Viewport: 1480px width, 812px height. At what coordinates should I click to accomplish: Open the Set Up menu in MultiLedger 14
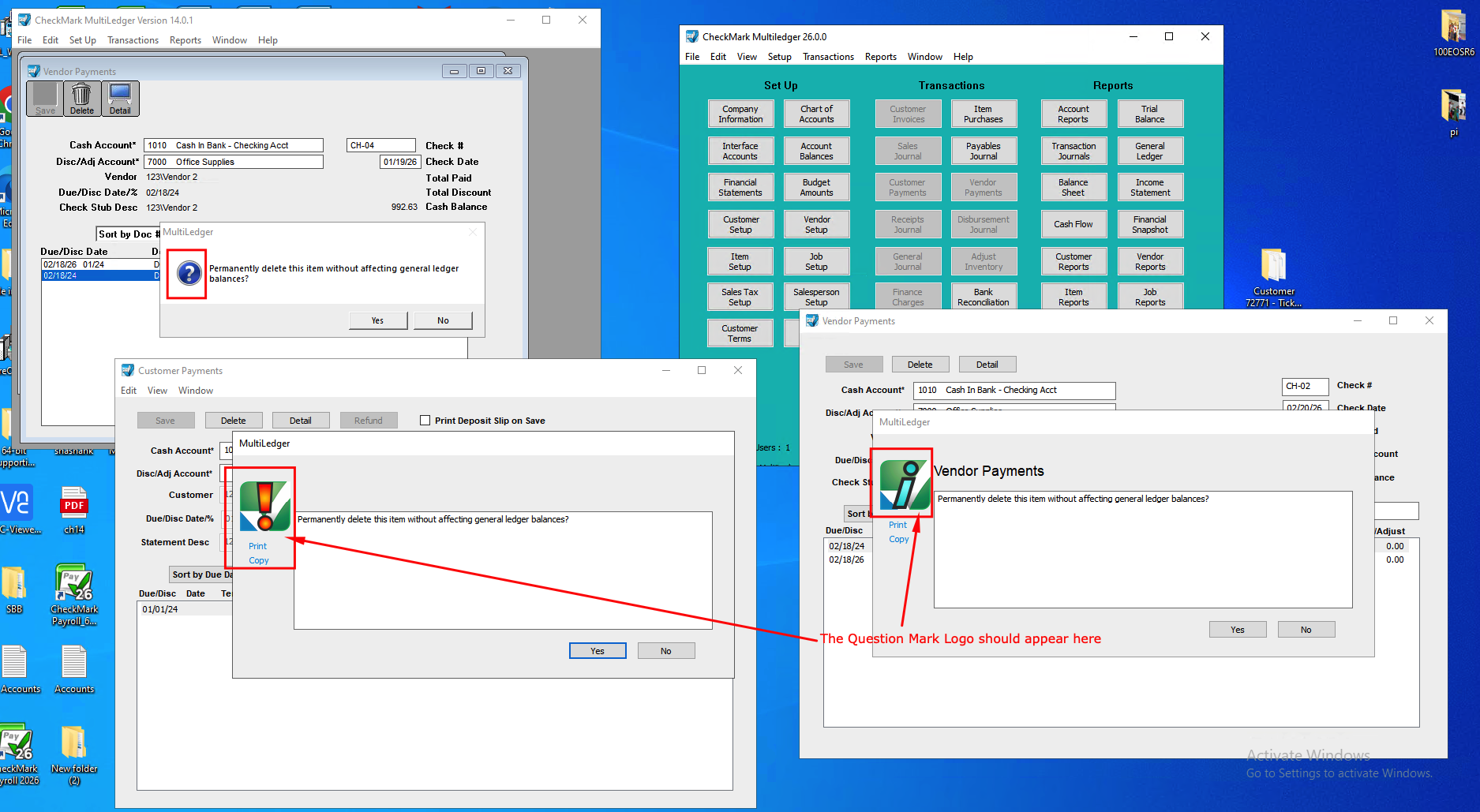click(x=83, y=40)
